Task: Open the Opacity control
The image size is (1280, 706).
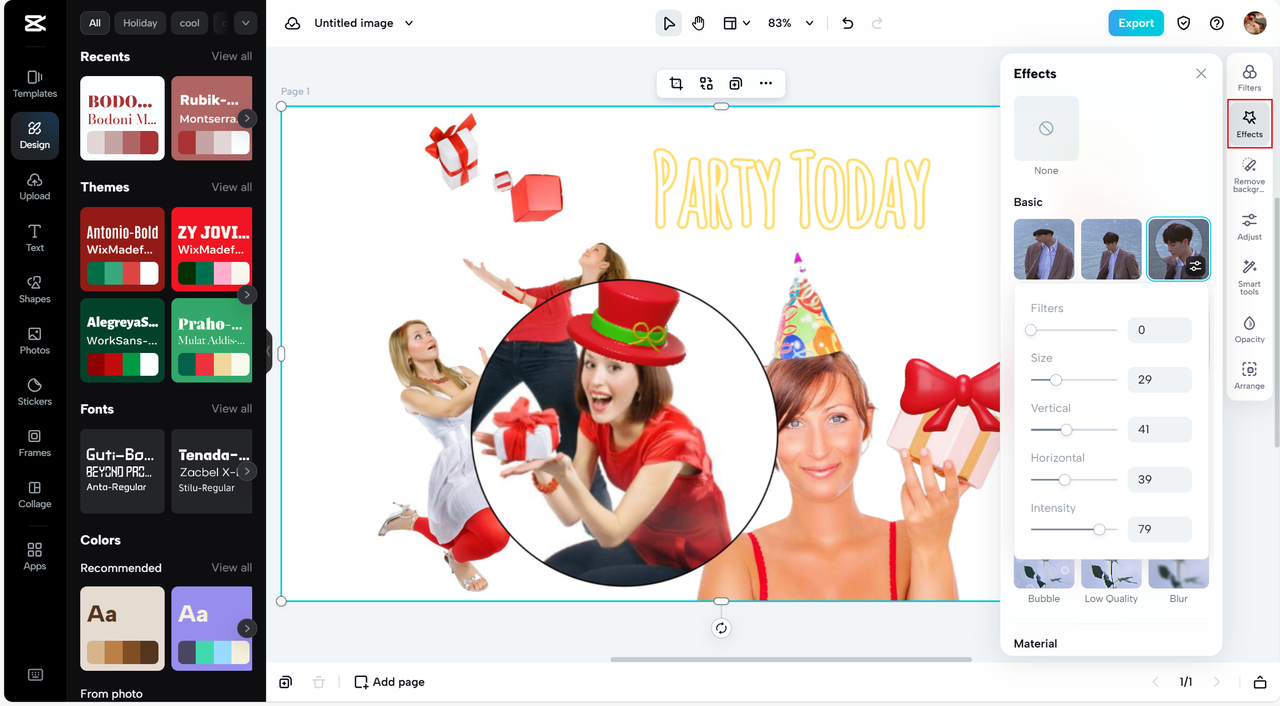Action: [1249, 329]
